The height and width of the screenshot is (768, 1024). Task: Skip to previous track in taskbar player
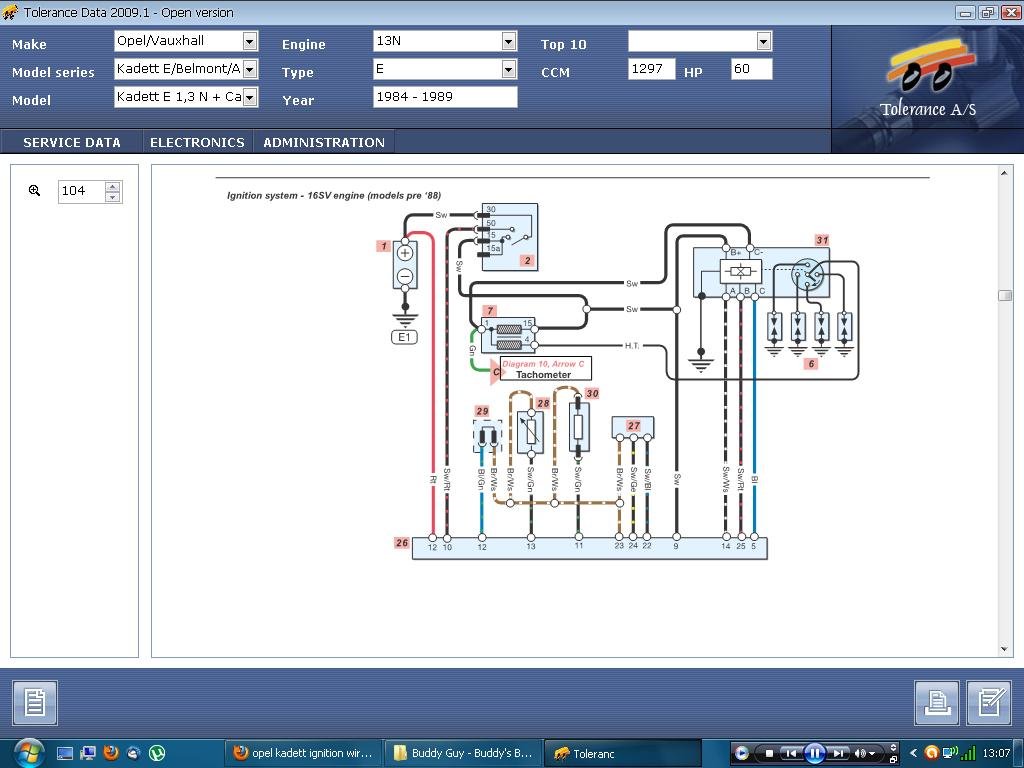point(790,753)
